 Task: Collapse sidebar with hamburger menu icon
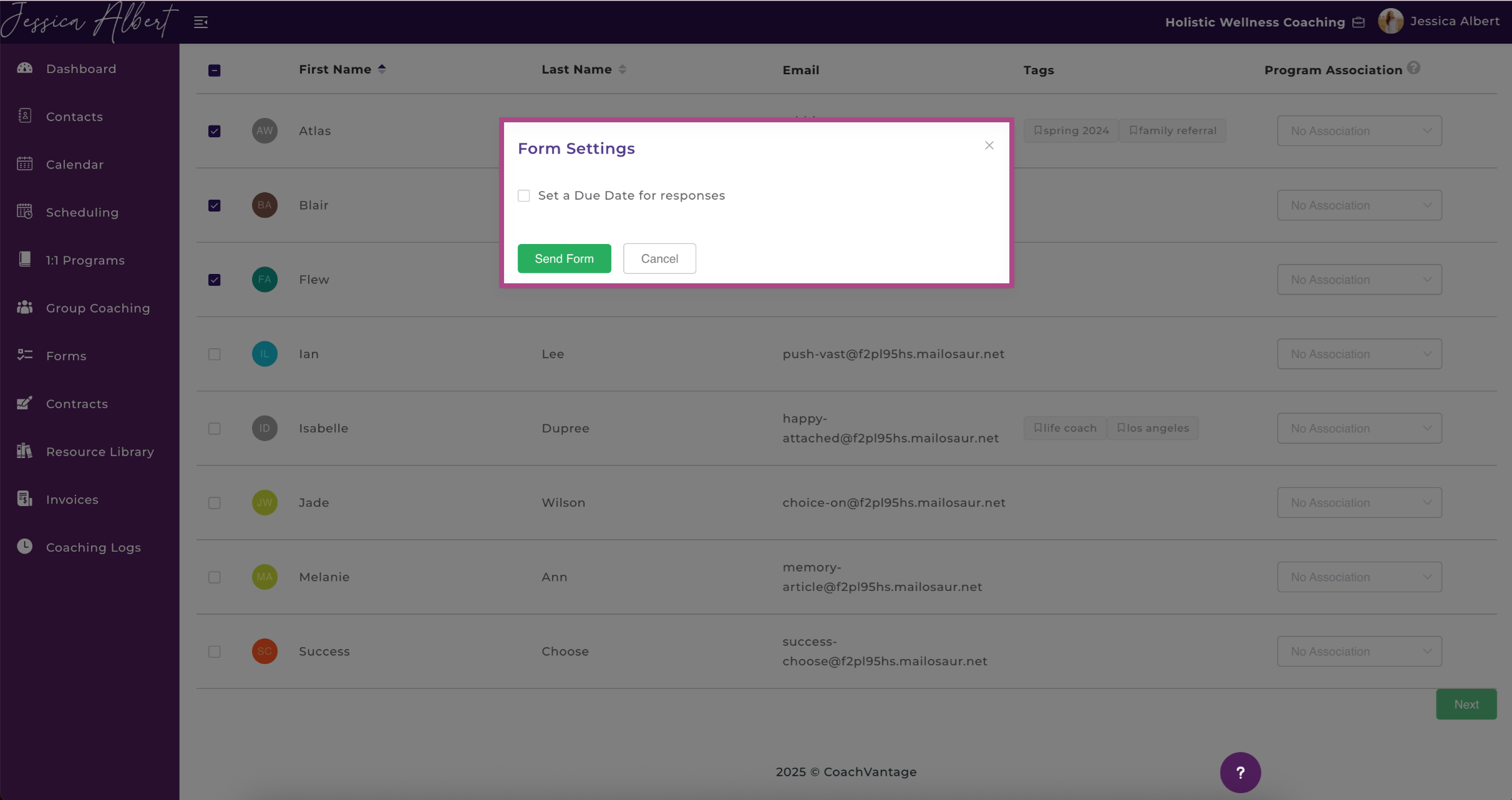click(x=201, y=22)
